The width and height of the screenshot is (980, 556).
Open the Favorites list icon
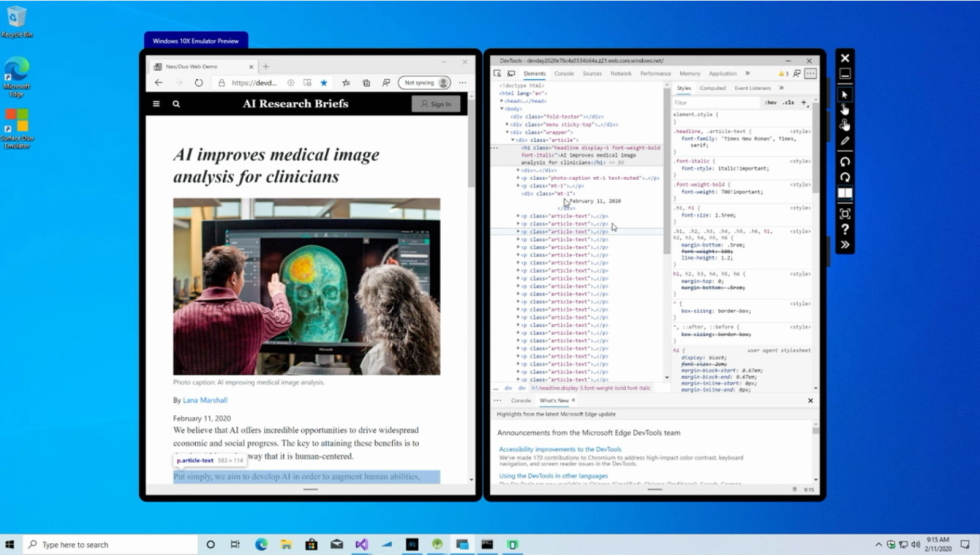[x=346, y=82]
